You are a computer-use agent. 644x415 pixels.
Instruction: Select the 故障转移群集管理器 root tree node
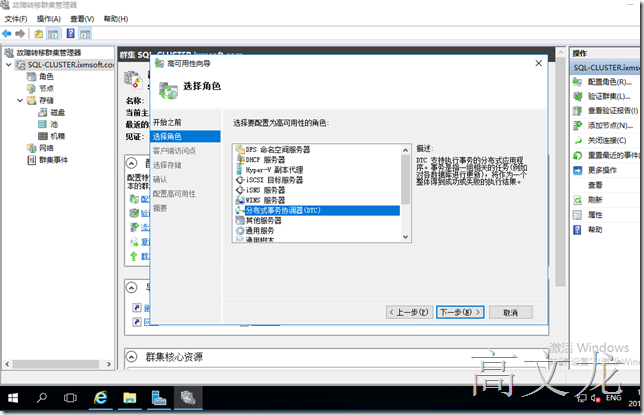click(x=49, y=53)
